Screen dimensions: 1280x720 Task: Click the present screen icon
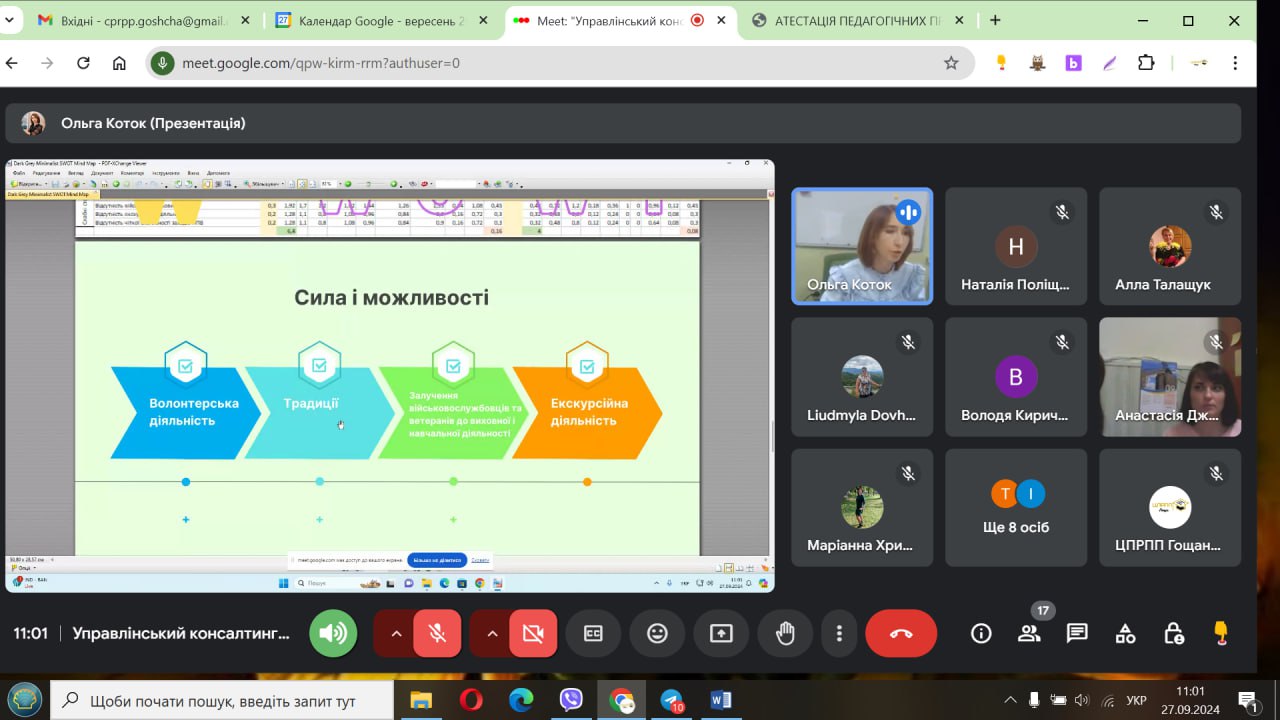pyautogui.click(x=721, y=633)
